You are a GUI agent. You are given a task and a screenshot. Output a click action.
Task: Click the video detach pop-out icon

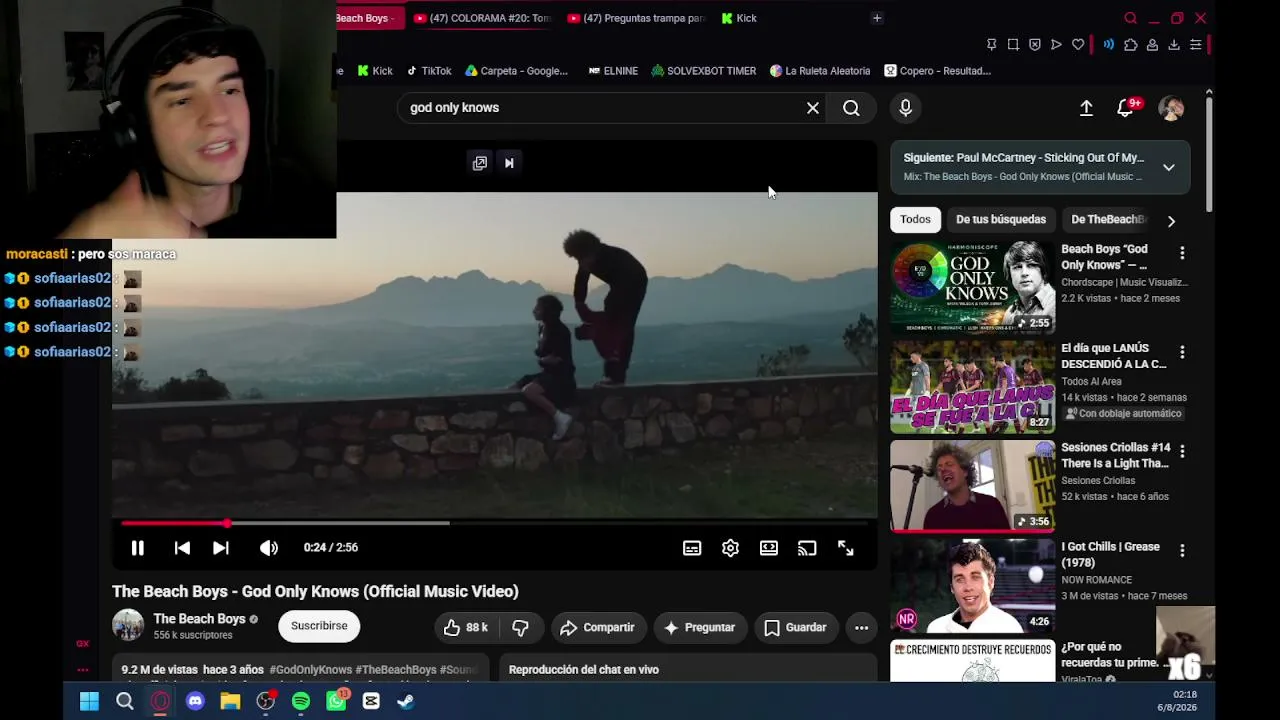(480, 163)
